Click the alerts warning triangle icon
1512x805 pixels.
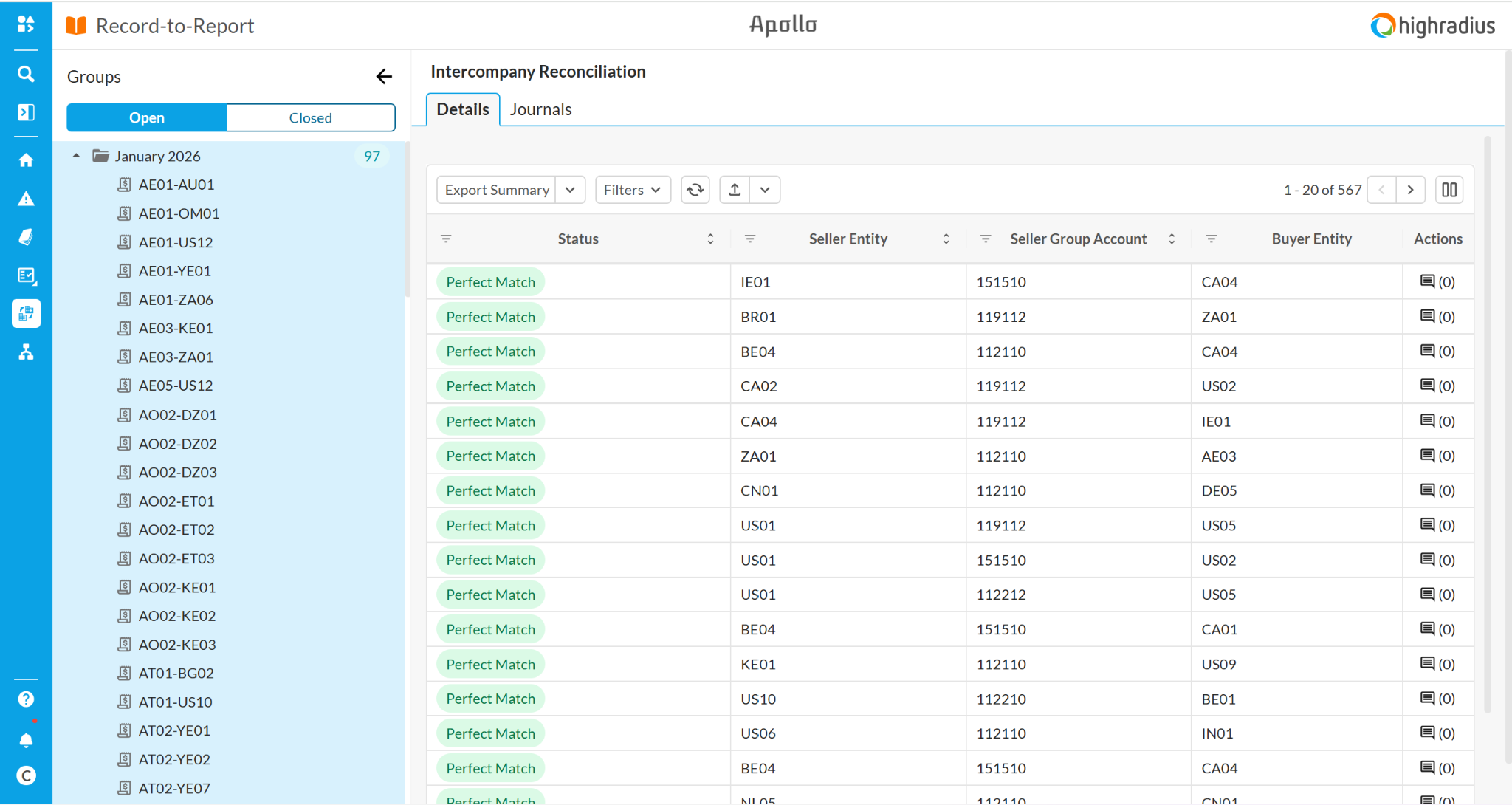[26, 199]
